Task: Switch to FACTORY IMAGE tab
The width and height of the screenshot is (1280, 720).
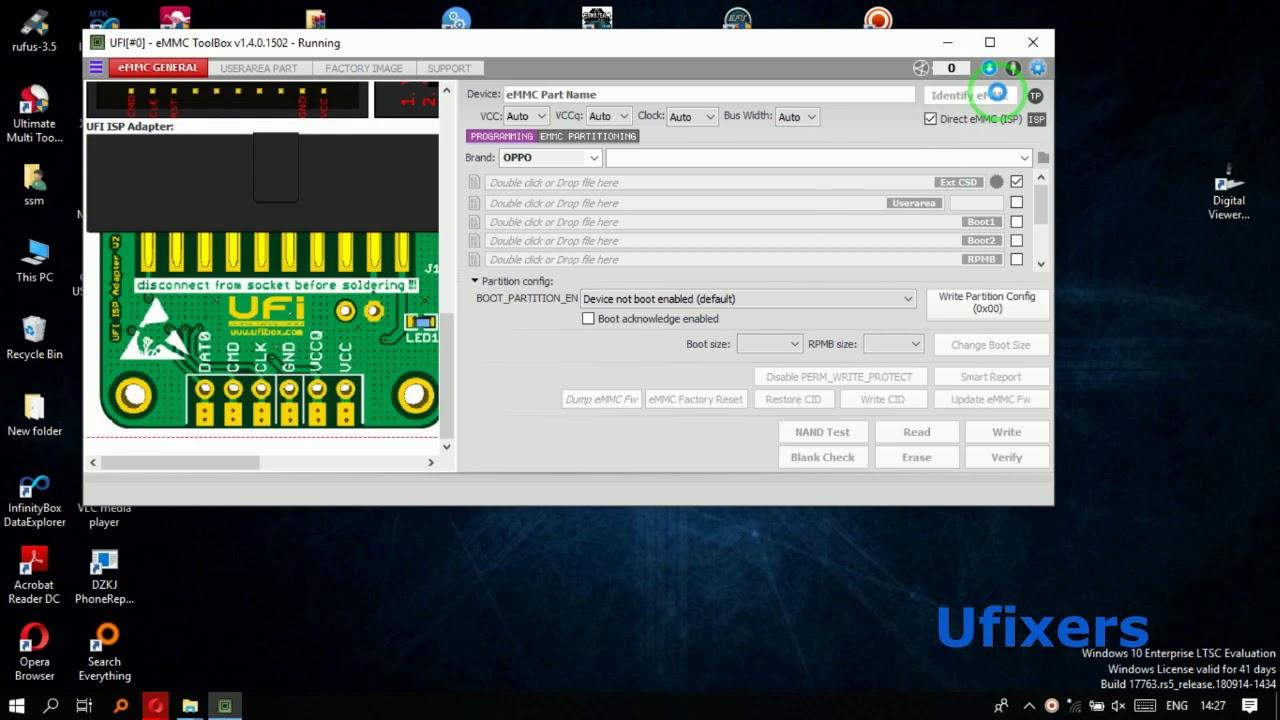Action: (x=364, y=68)
